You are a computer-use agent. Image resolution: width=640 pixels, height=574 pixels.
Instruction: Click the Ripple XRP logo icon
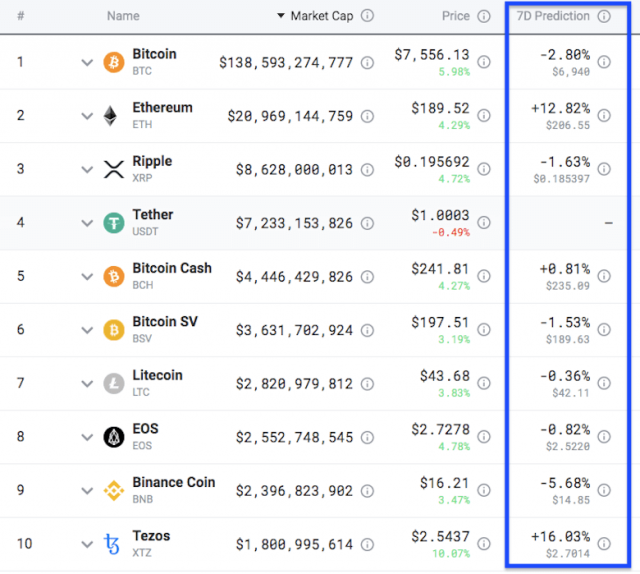pos(114,169)
